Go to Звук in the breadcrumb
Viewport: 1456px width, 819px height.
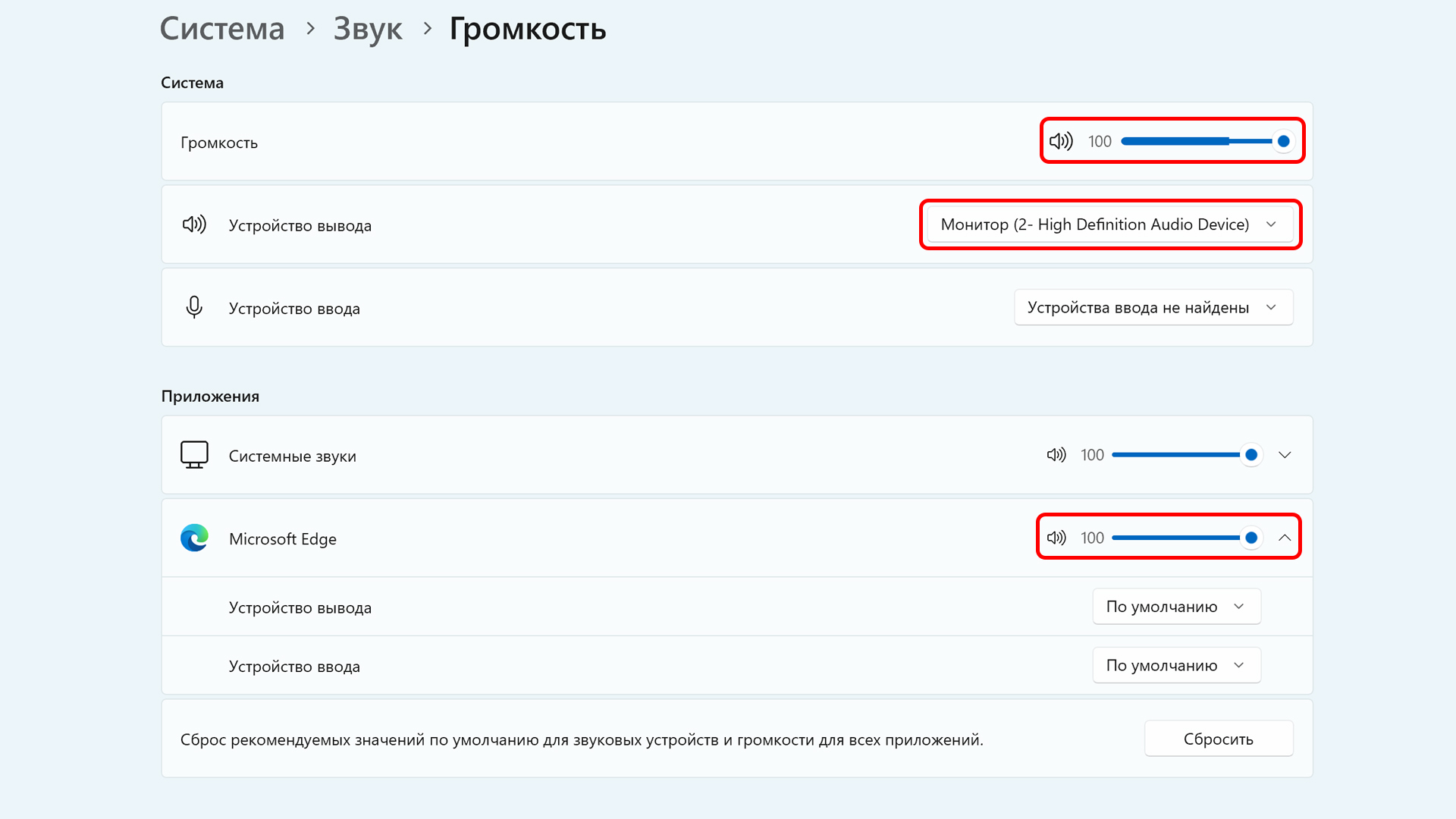point(368,29)
